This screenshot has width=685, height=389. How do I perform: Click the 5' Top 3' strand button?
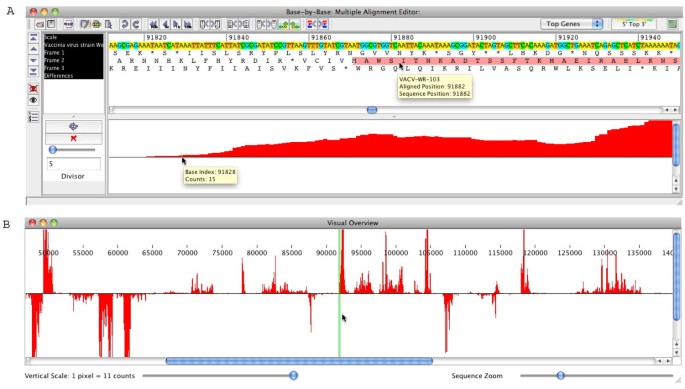tap(633, 24)
